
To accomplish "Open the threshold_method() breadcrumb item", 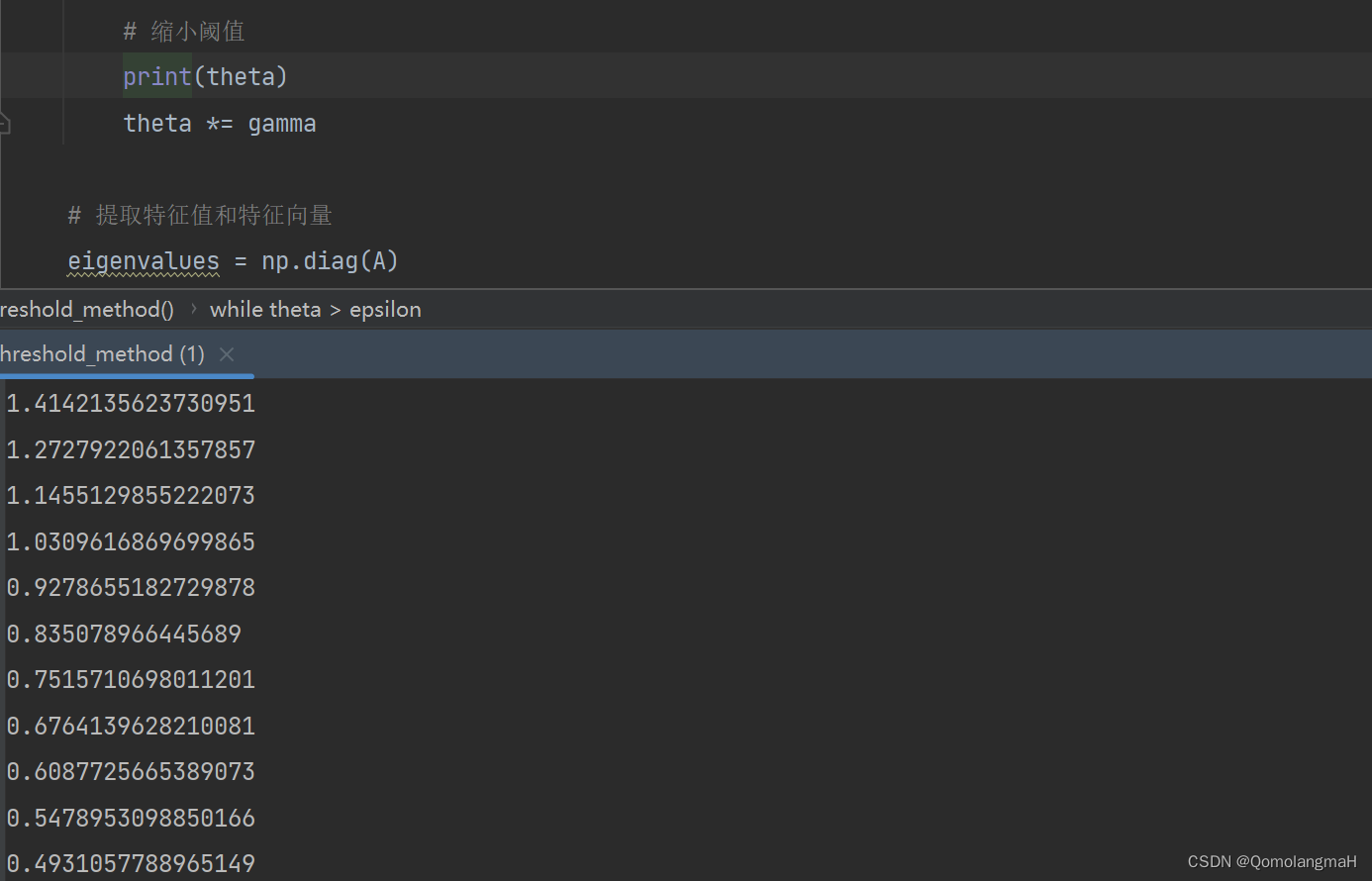I will click(87, 310).
